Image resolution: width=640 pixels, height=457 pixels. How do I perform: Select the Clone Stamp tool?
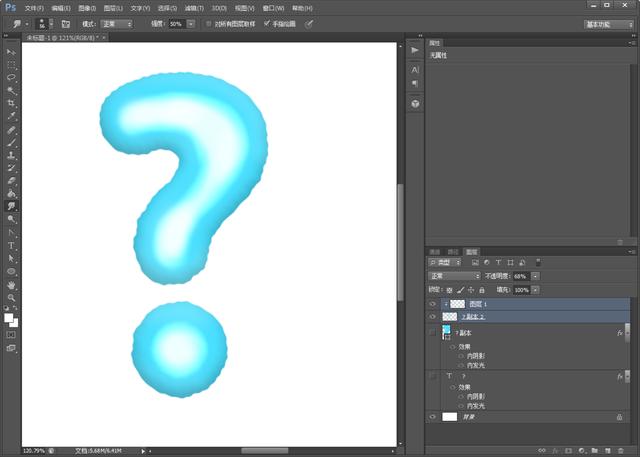[x=11, y=155]
